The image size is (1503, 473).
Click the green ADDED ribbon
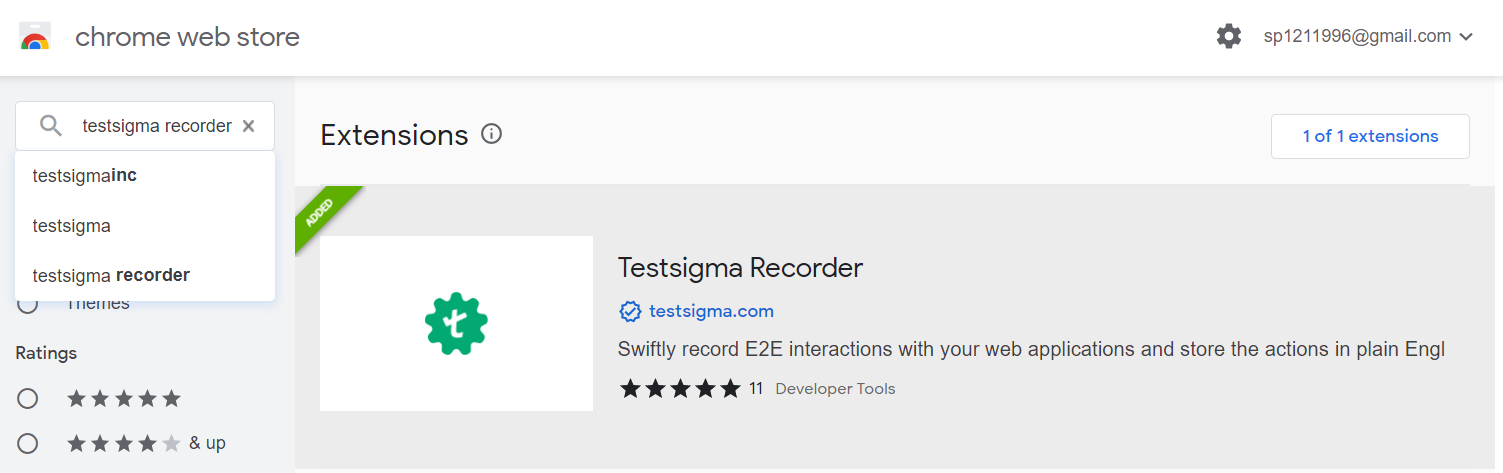point(322,214)
